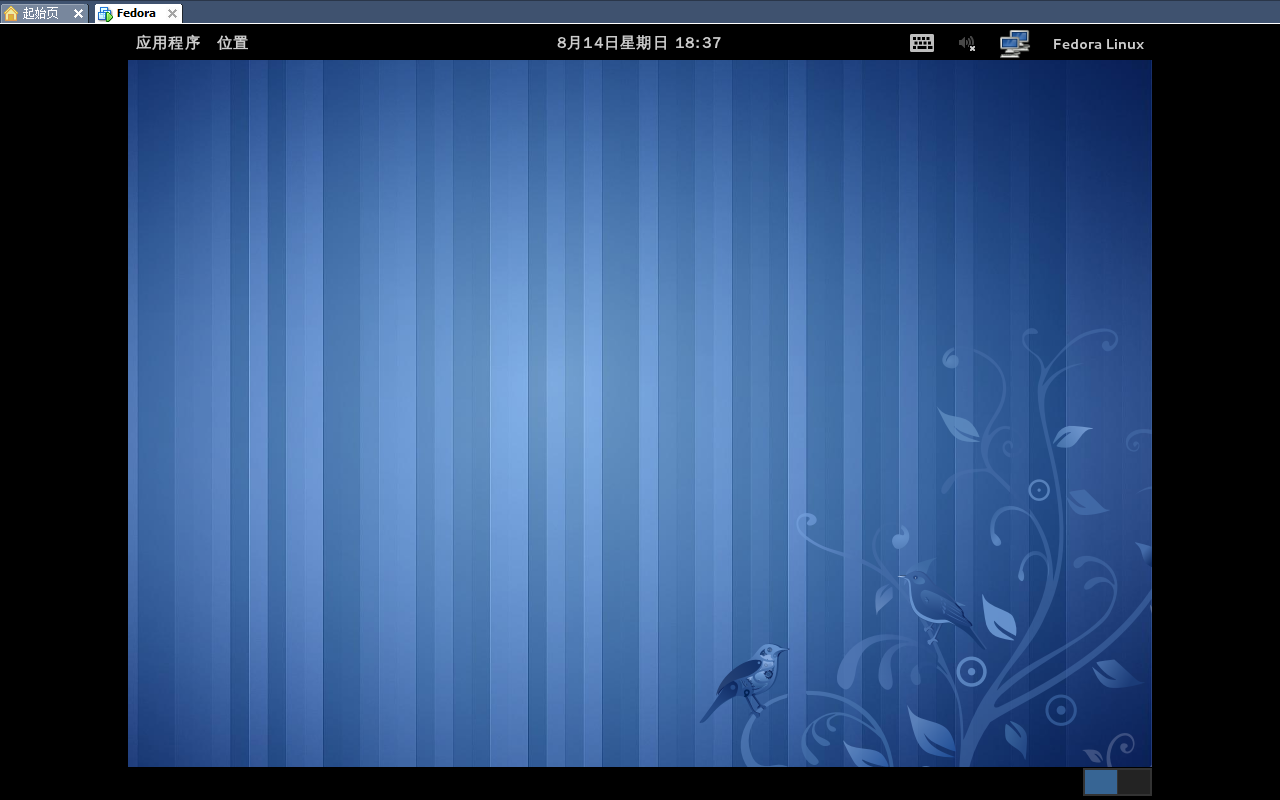Open the clock showing 8月14日星期日 18:37
This screenshot has height=800, width=1280.
(639, 43)
